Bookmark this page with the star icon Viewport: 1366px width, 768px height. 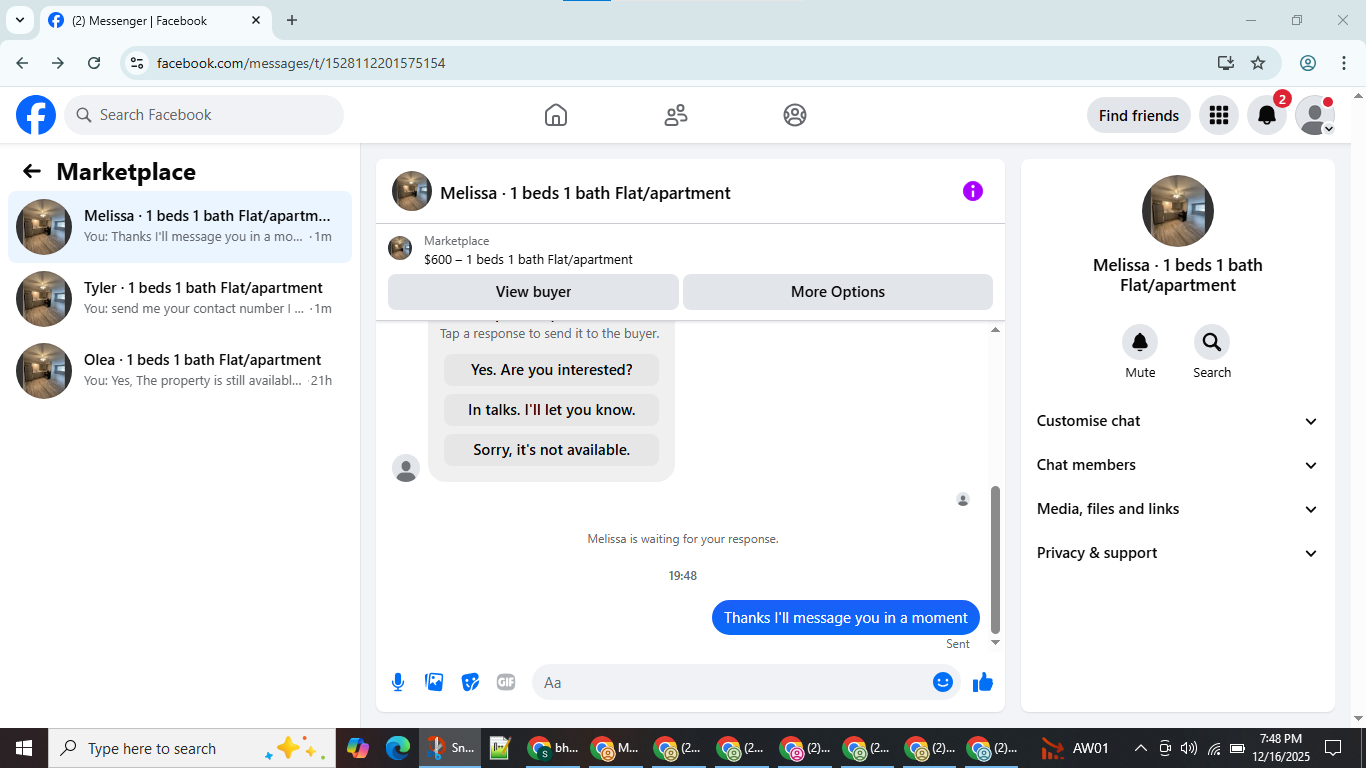click(x=1258, y=63)
